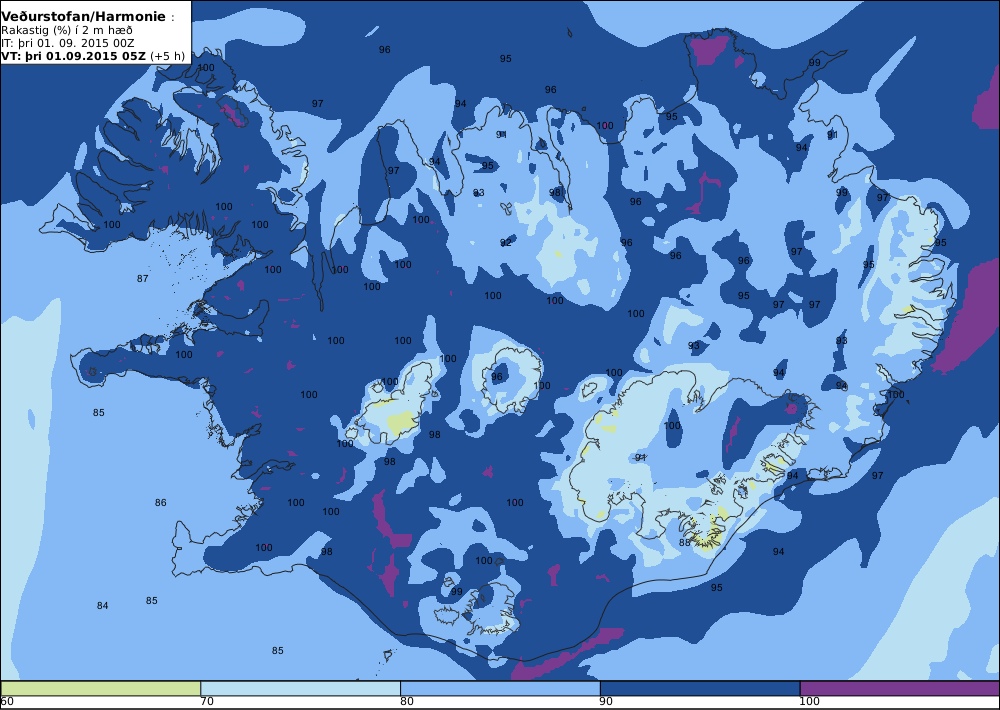Viewport: 1000px width, 710px height.
Task: Click the '87' humidity value on map
Action: point(143,278)
